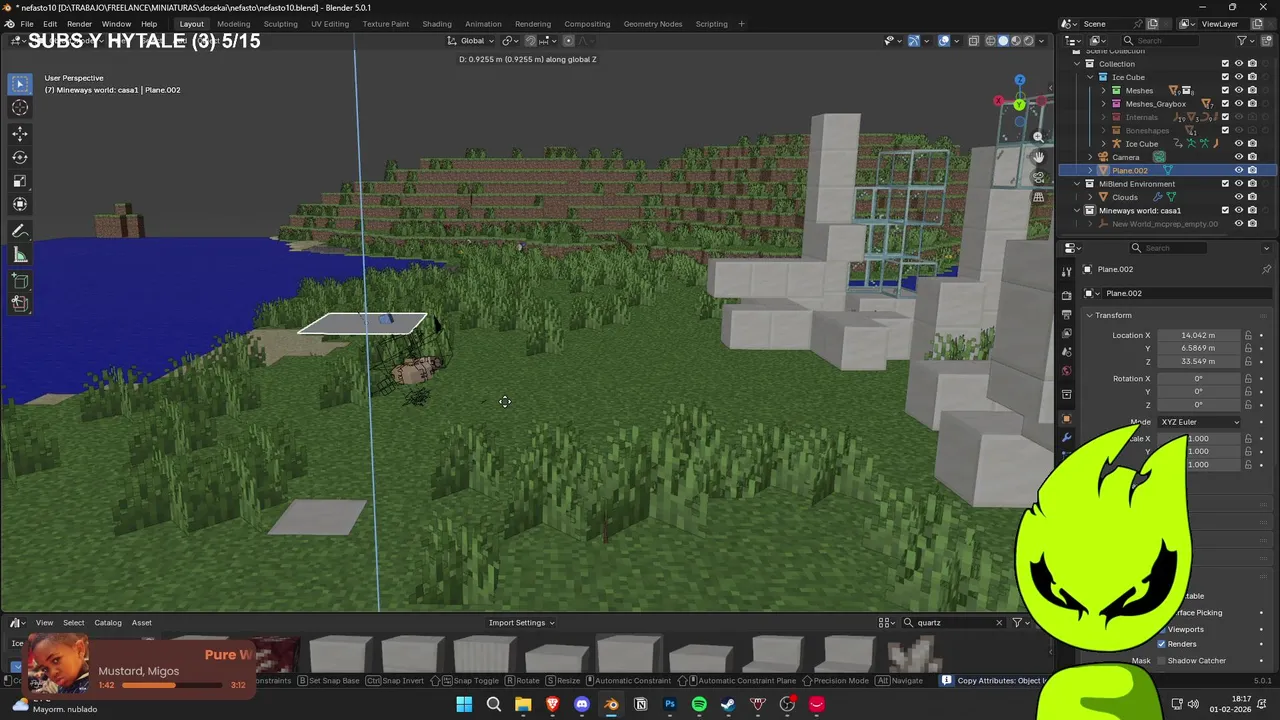Hide Camera in viewport via eye

pos(1238,157)
